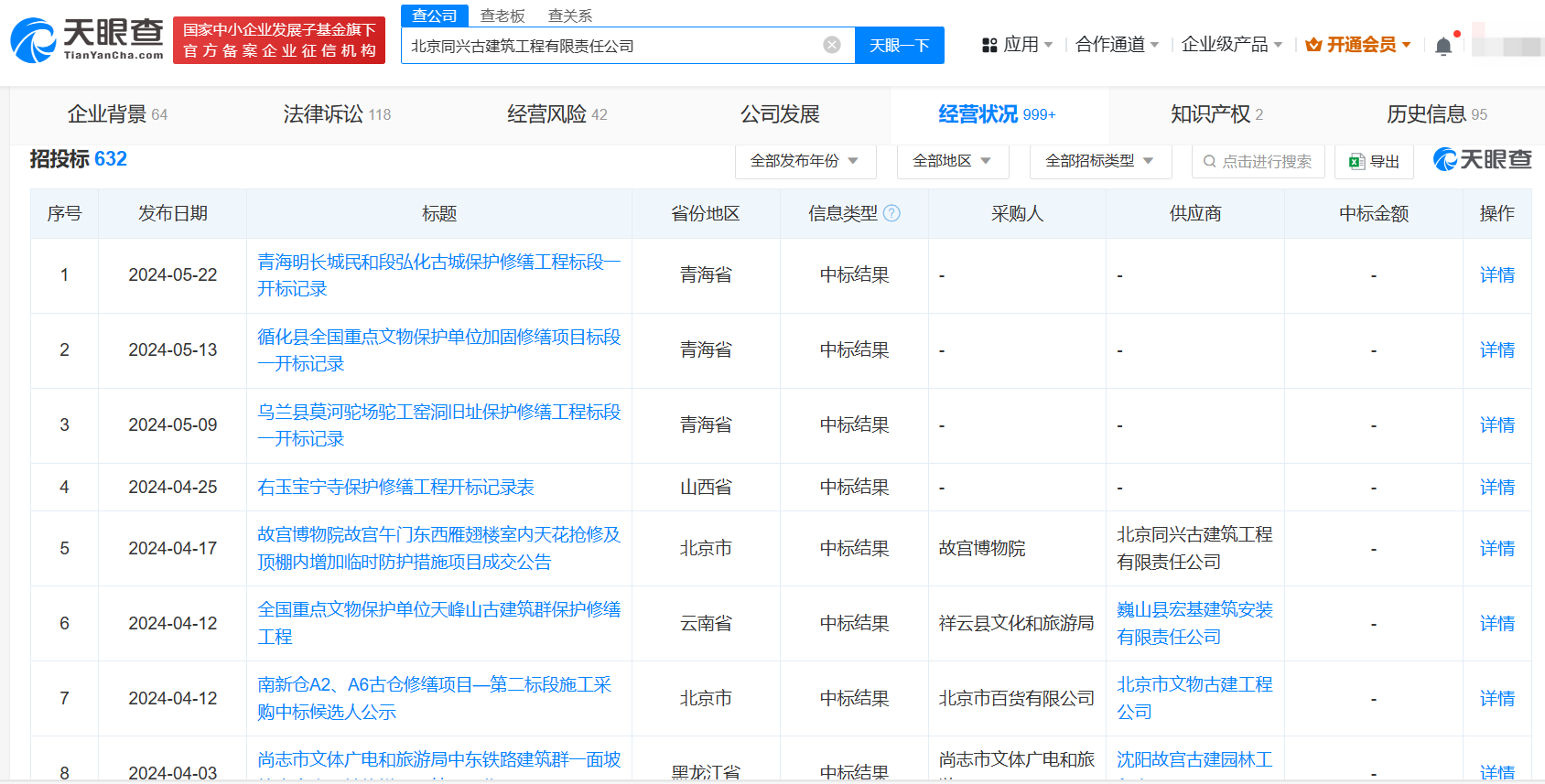Click the 山西省 region cell
This screenshot has height=784, width=1545.
pyautogui.click(x=706, y=488)
